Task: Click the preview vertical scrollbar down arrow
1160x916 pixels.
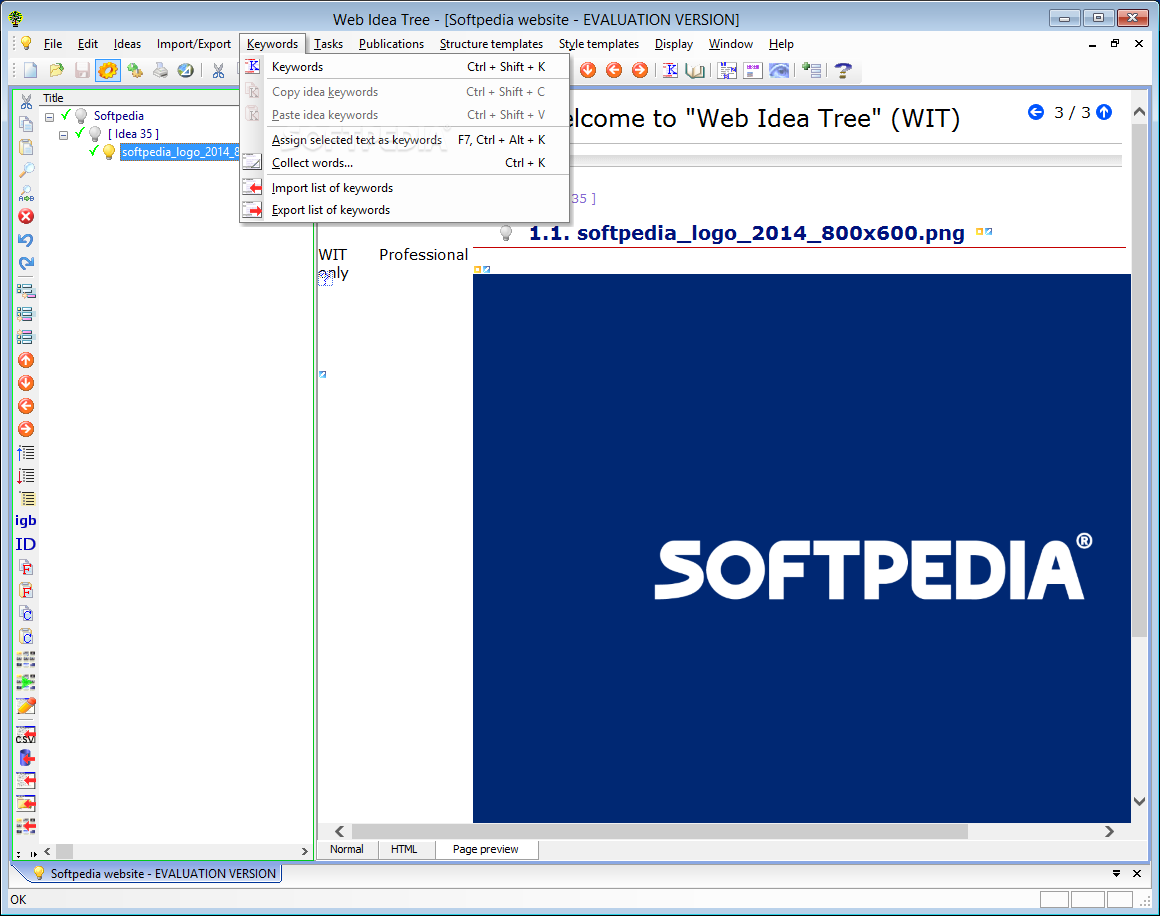Action: point(1139,801)
